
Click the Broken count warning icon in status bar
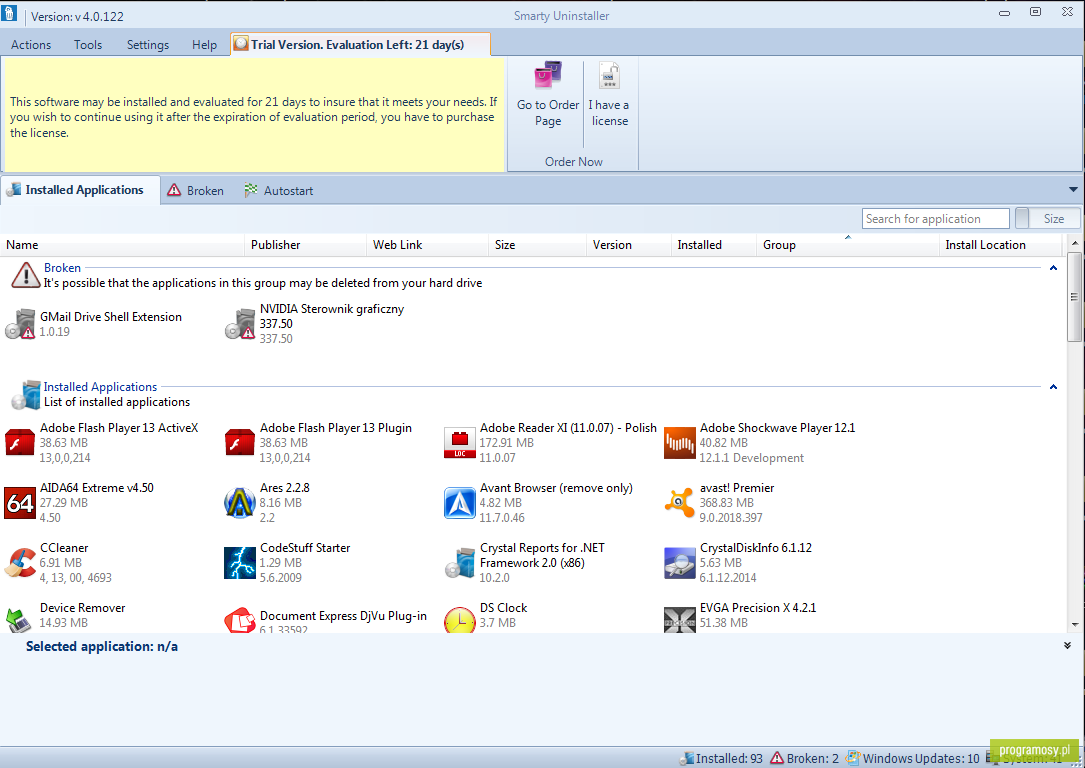pyautogui.click(x=777, y=758)
